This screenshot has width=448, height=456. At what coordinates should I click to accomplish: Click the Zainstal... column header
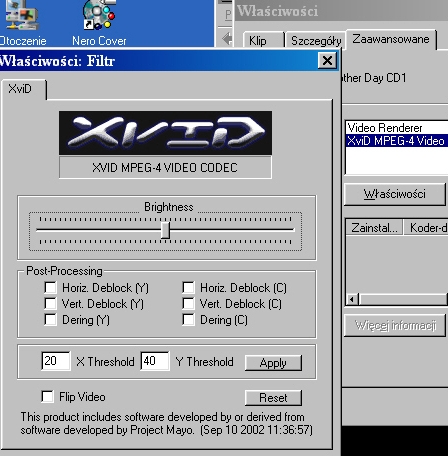click(374, 228)
